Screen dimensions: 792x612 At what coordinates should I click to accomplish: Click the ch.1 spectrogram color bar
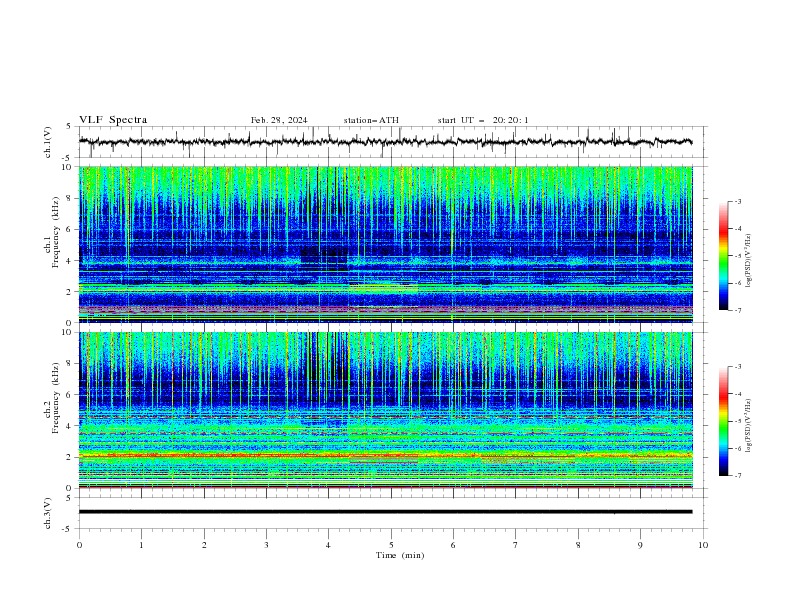[x=723, y=256]
